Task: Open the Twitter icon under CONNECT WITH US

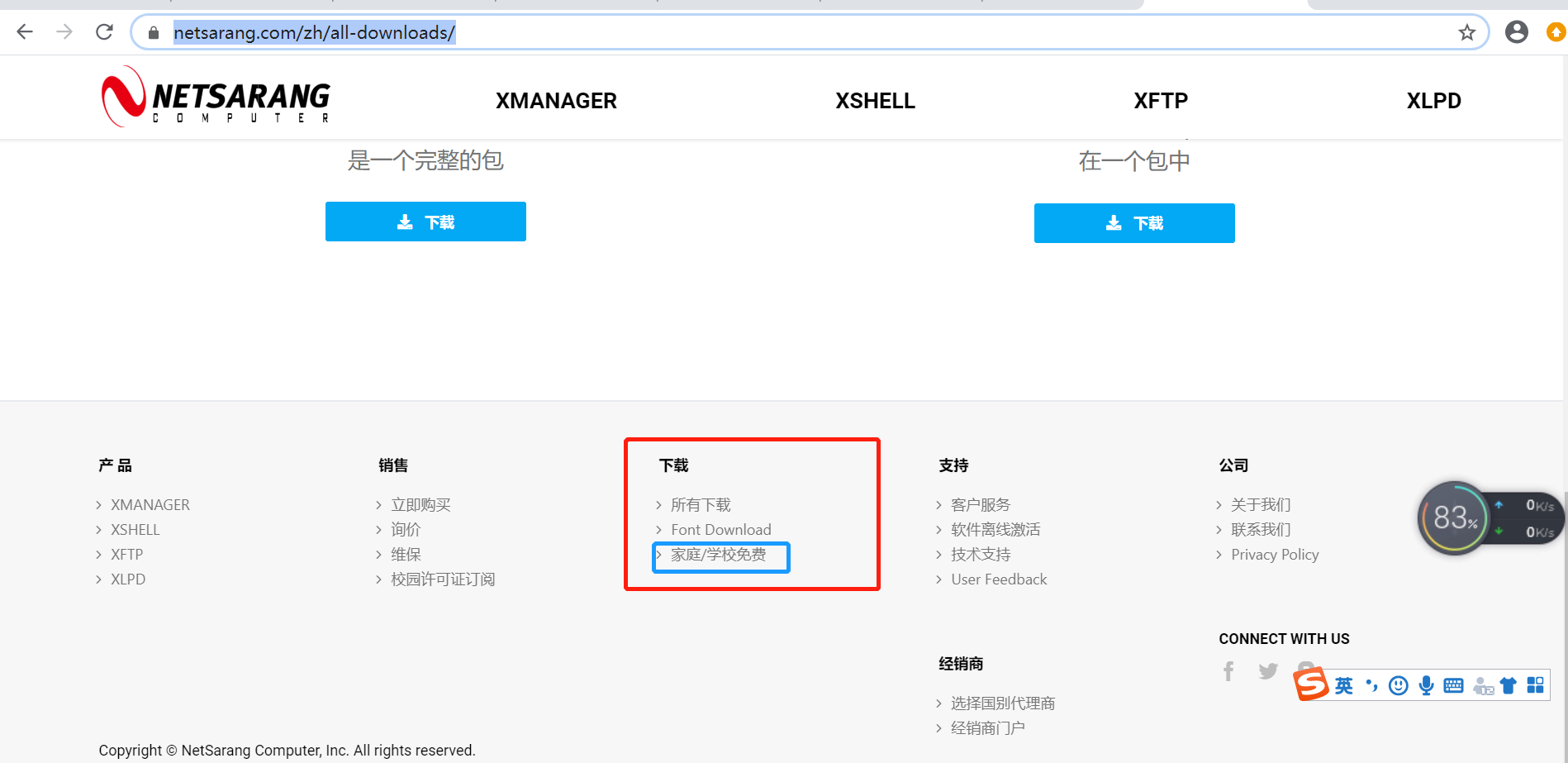Action: click(1268, 670)
